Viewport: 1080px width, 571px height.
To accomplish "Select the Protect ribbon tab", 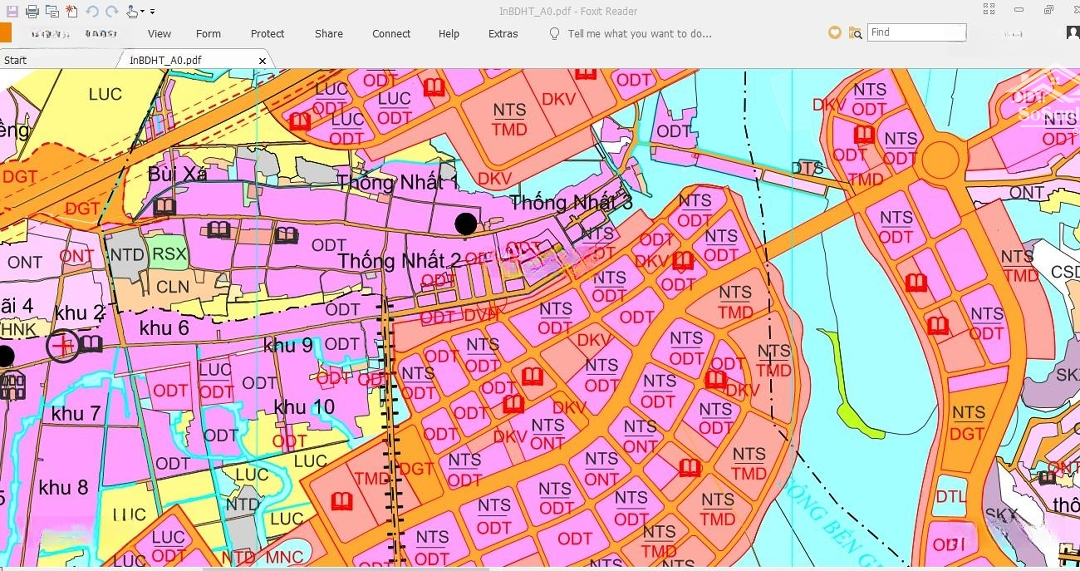I will tap(267, 34).
